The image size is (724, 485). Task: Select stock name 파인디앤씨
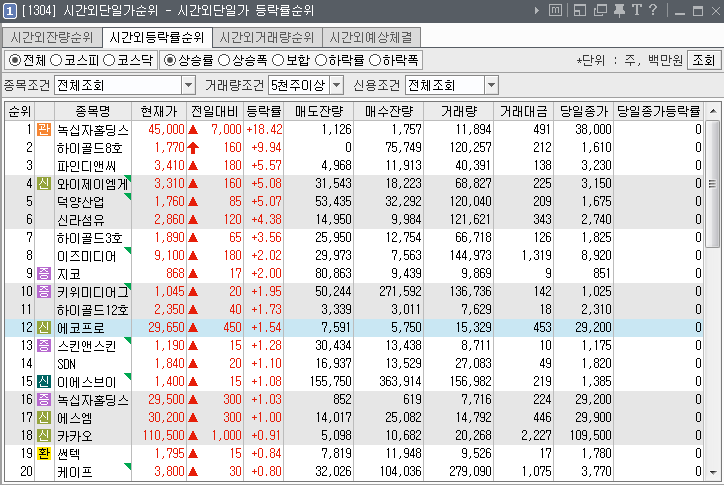86,166
